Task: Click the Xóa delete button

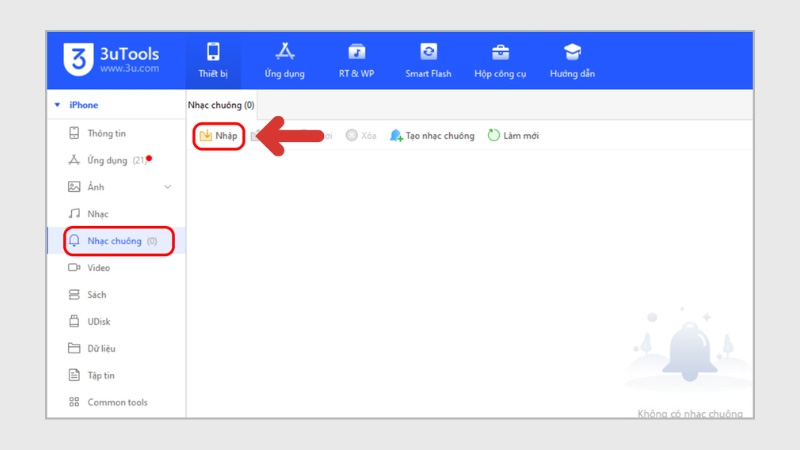Action: click(360, 135)
